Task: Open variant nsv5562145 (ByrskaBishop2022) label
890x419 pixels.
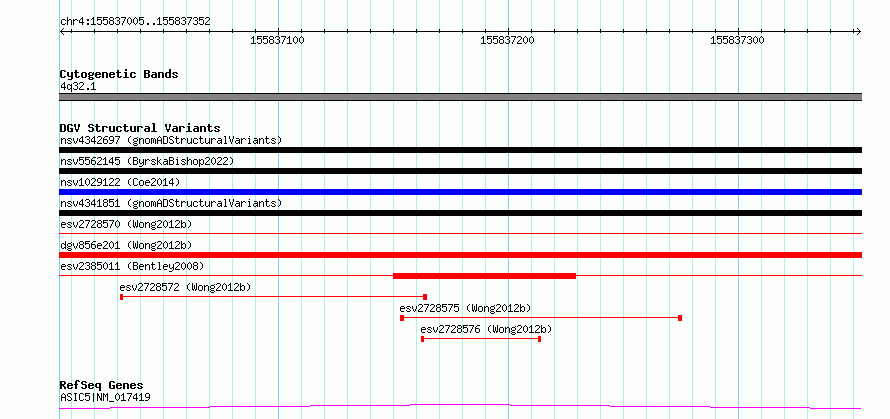Action: click(x=147, y=161)
